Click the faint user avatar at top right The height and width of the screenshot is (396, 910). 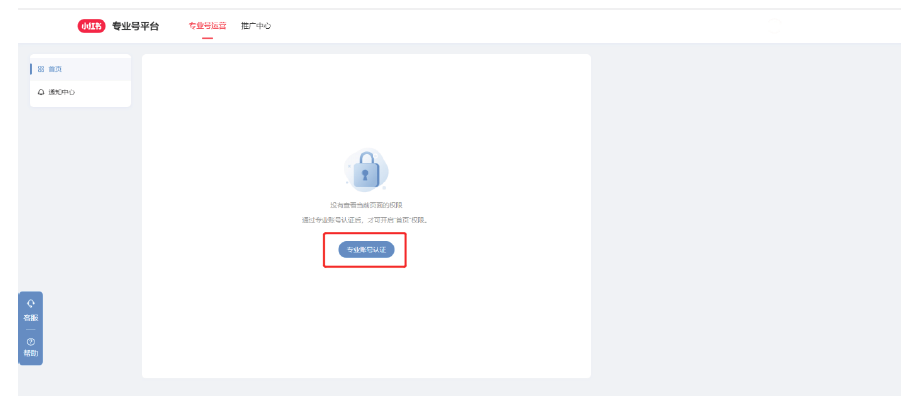775,26
